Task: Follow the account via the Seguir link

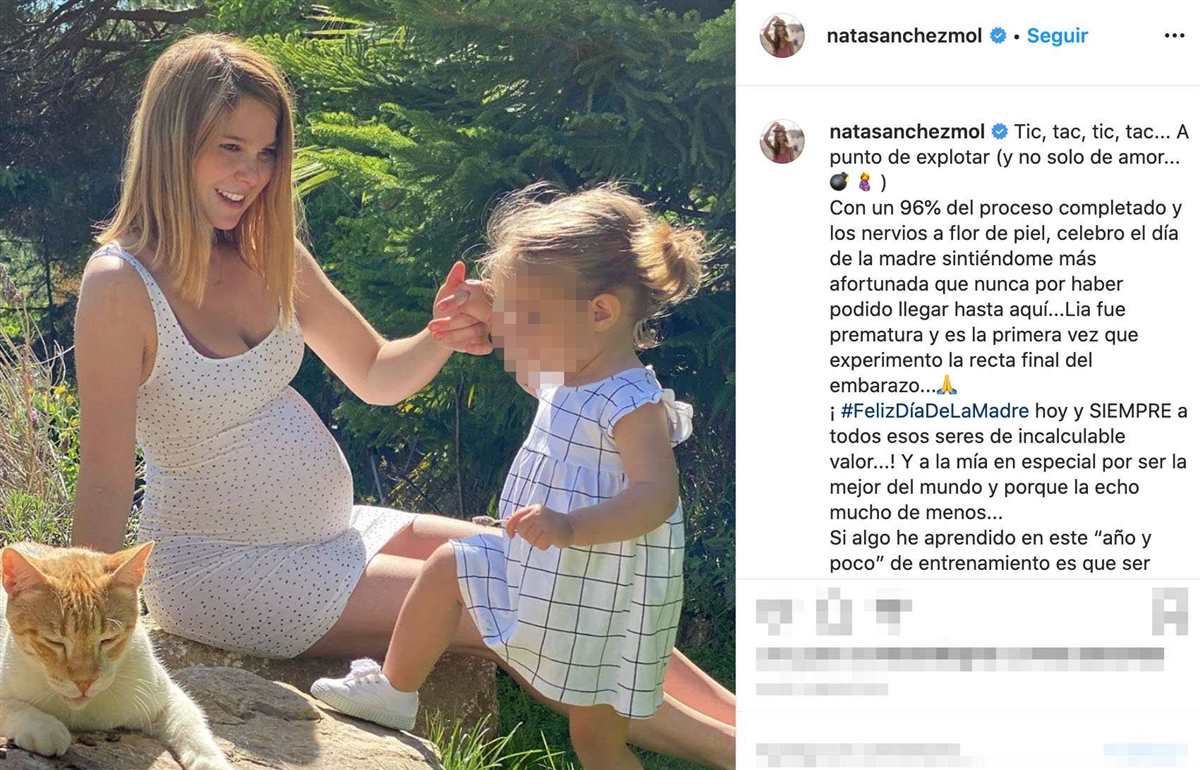Action: [1057, 36]
